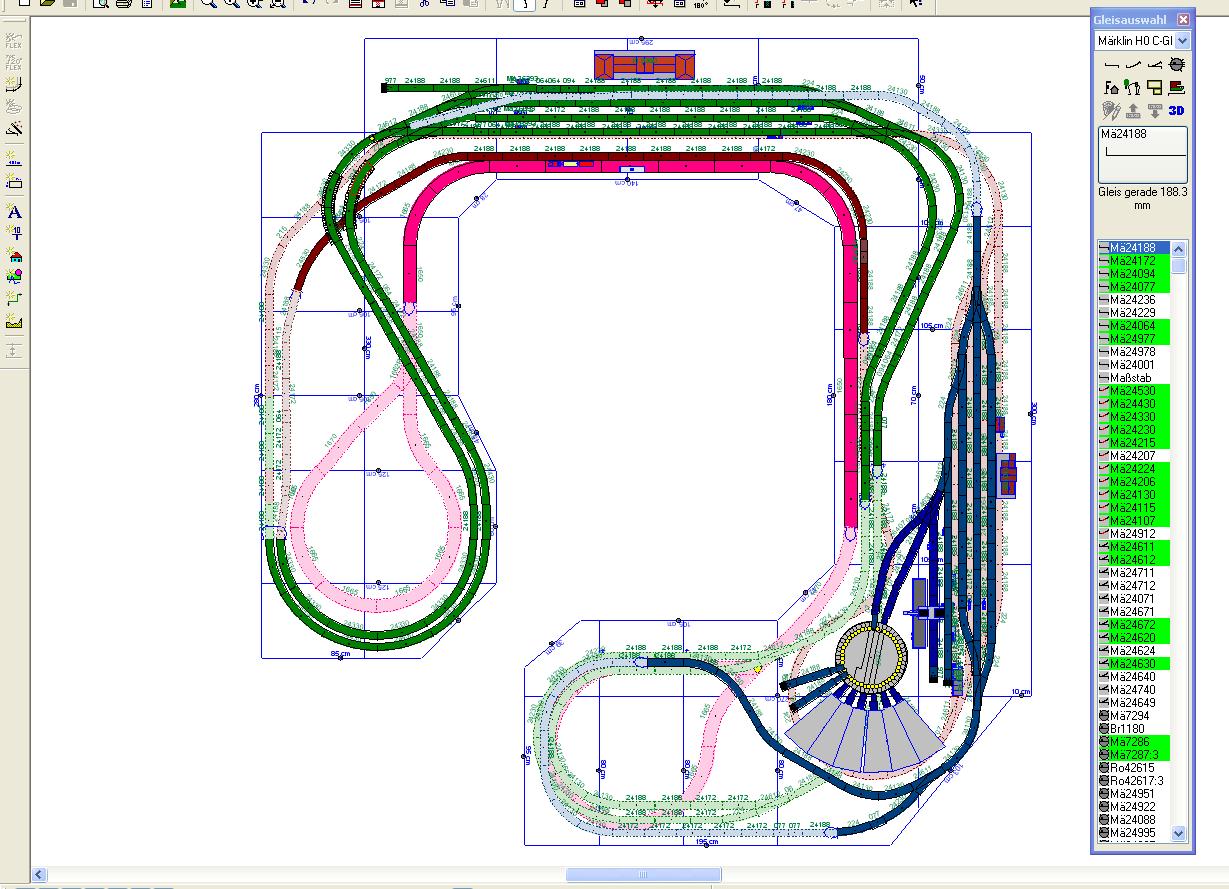Image resolution: width=1229 pixels, height=889 pixels.
Task: Select Ro42615 in the track list
Action: [x=1134, y=768]
